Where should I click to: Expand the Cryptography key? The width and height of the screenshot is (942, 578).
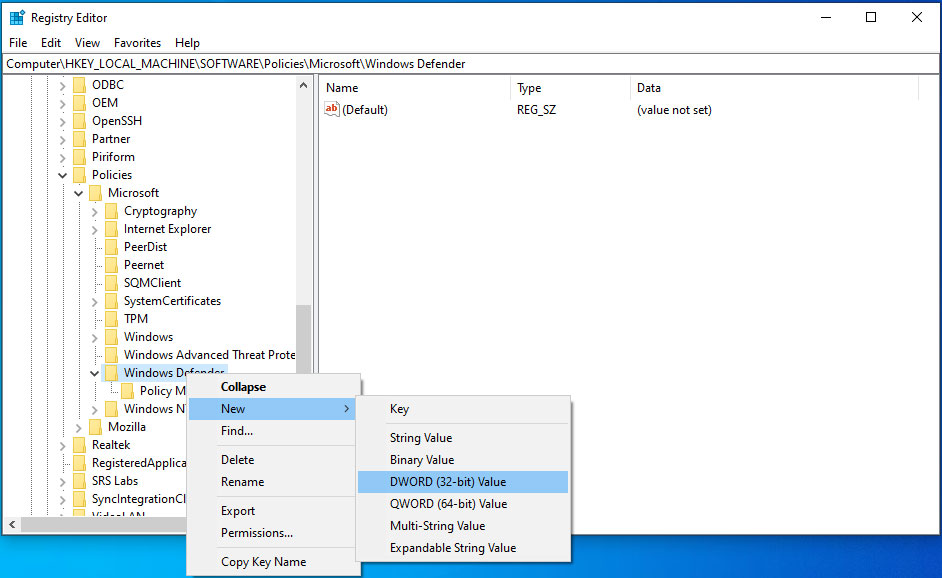pyautogui.click(x=94, y=211)
